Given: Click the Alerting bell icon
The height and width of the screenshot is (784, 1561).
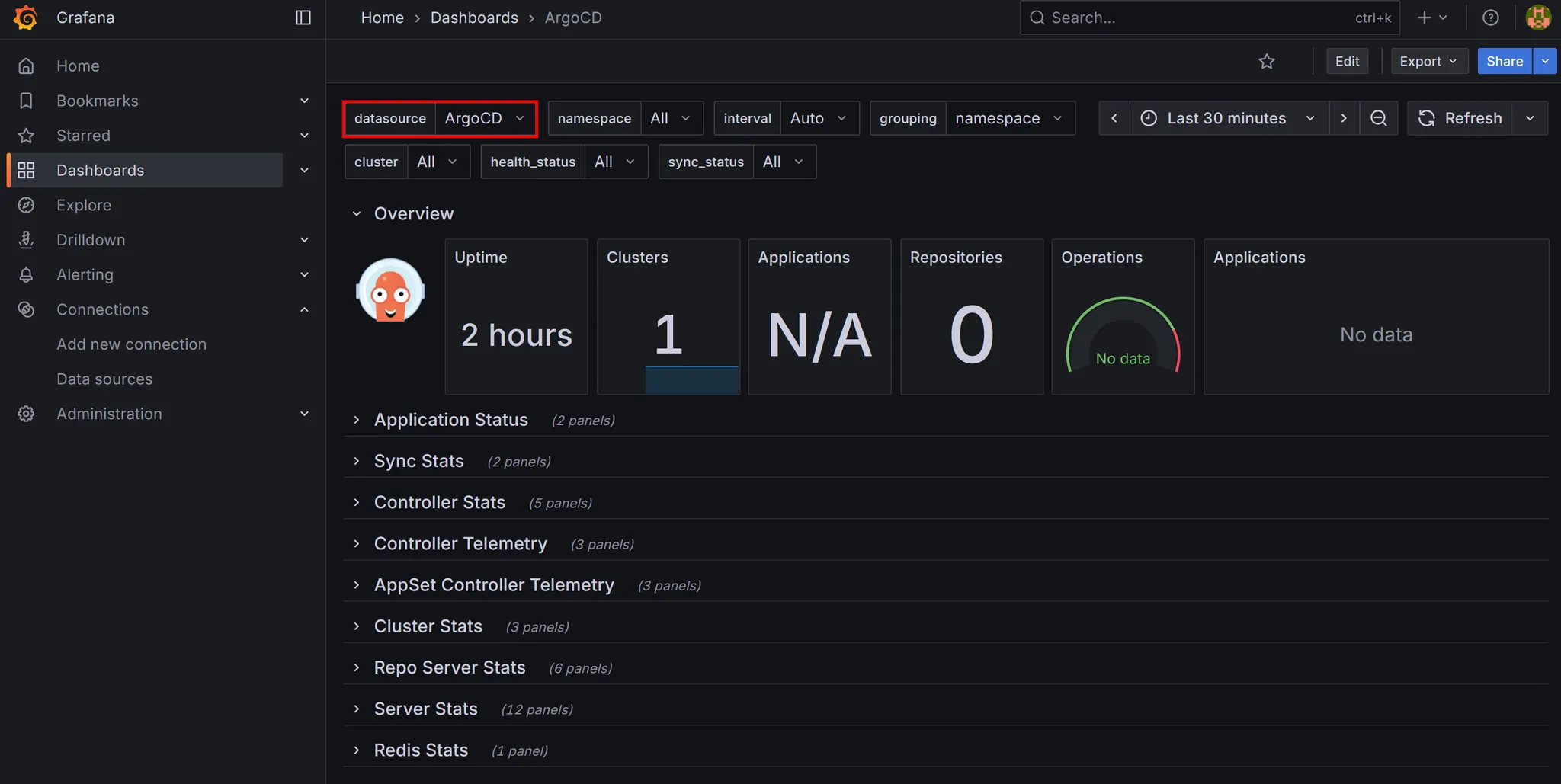Looking at the screenshot, I should pyautogui.click(x=26, y=275).
